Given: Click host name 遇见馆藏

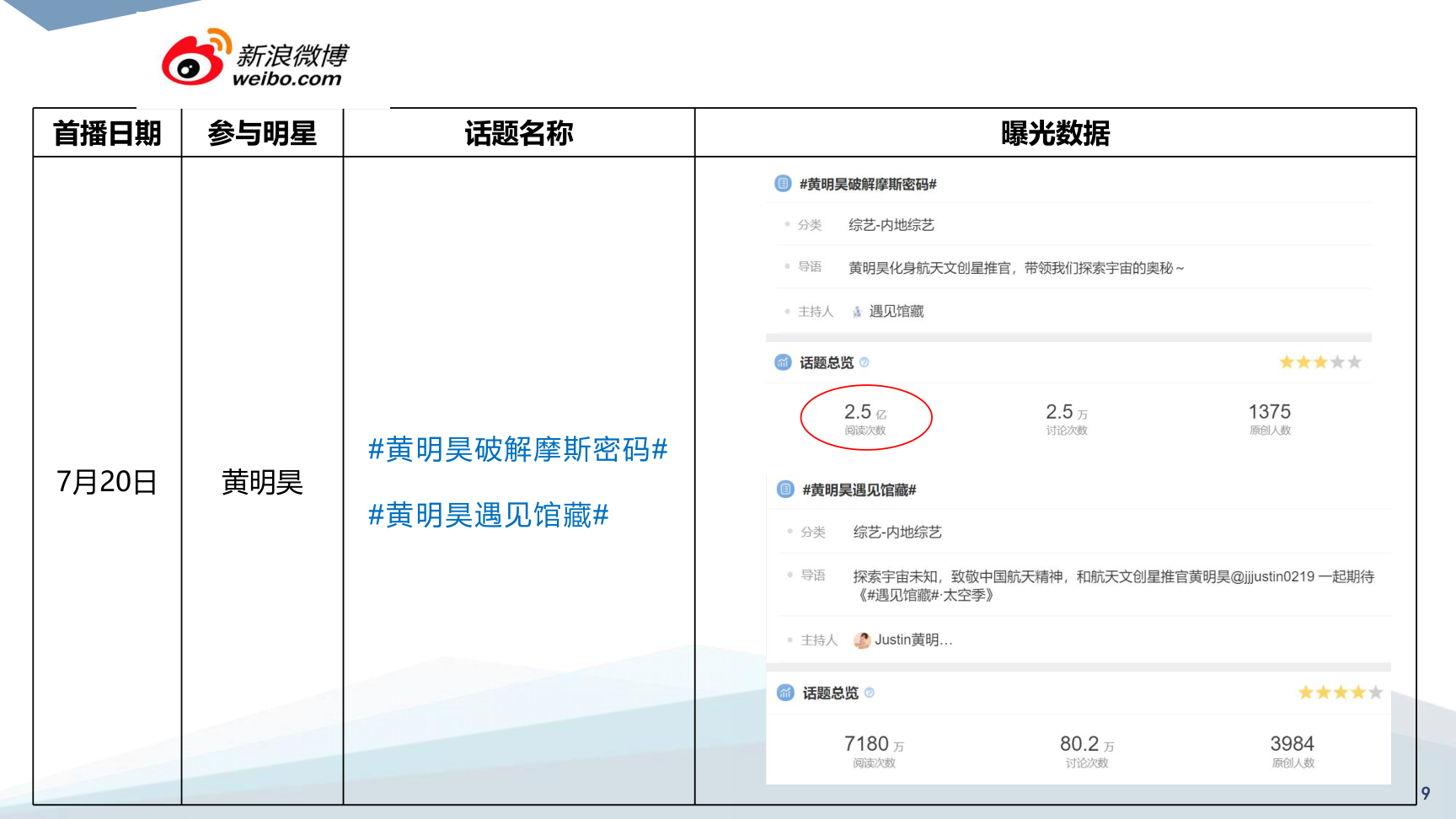Looking at the screenshot, I should click(897, 312).
